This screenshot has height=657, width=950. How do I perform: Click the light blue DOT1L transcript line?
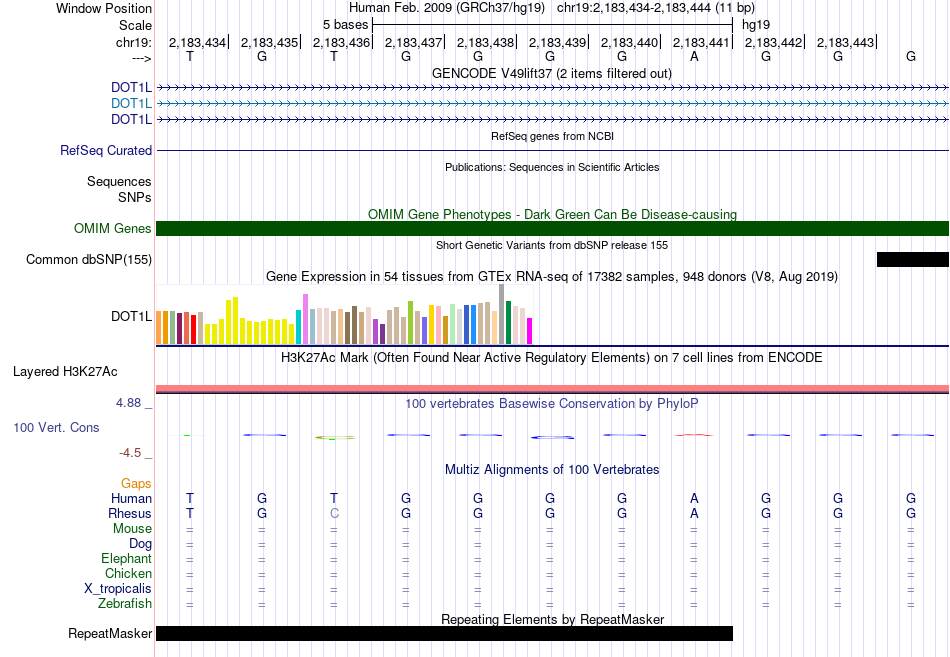coord(553,104)
